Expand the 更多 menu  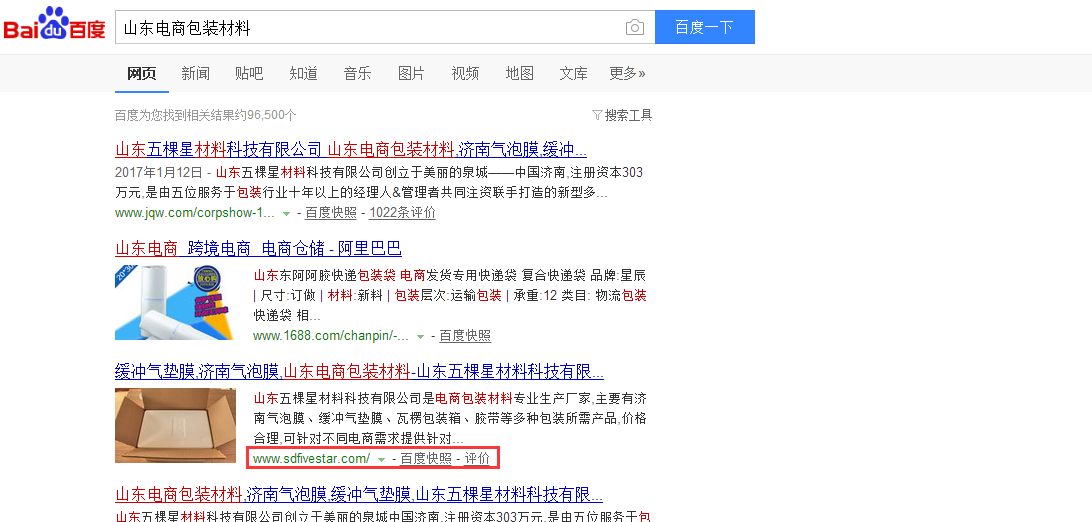[x=627, y=73]
